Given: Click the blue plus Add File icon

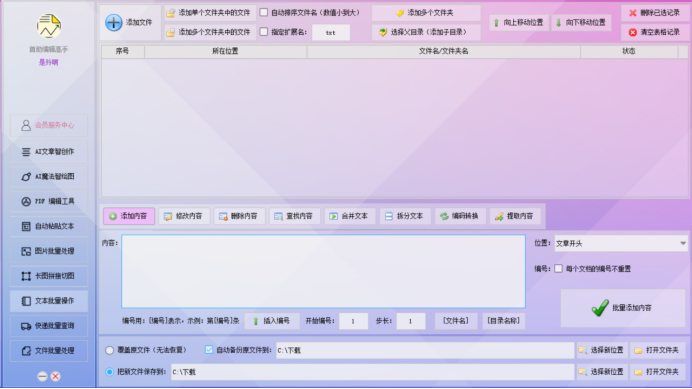Looking at the screenshot, I should [113, 23].
